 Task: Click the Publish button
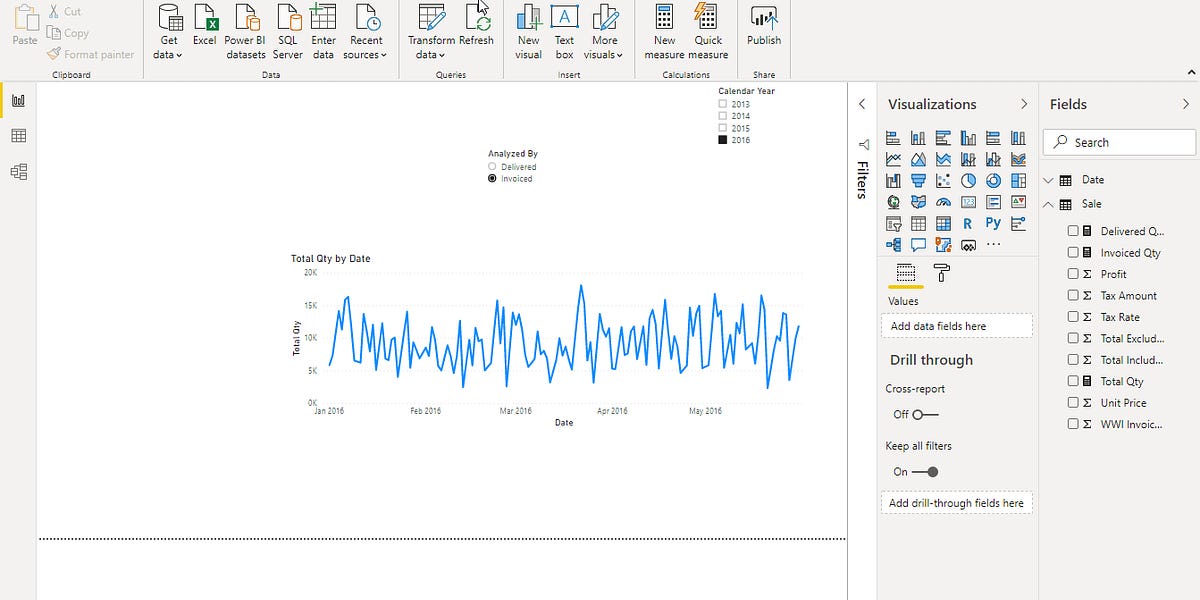tap(763, 30)
